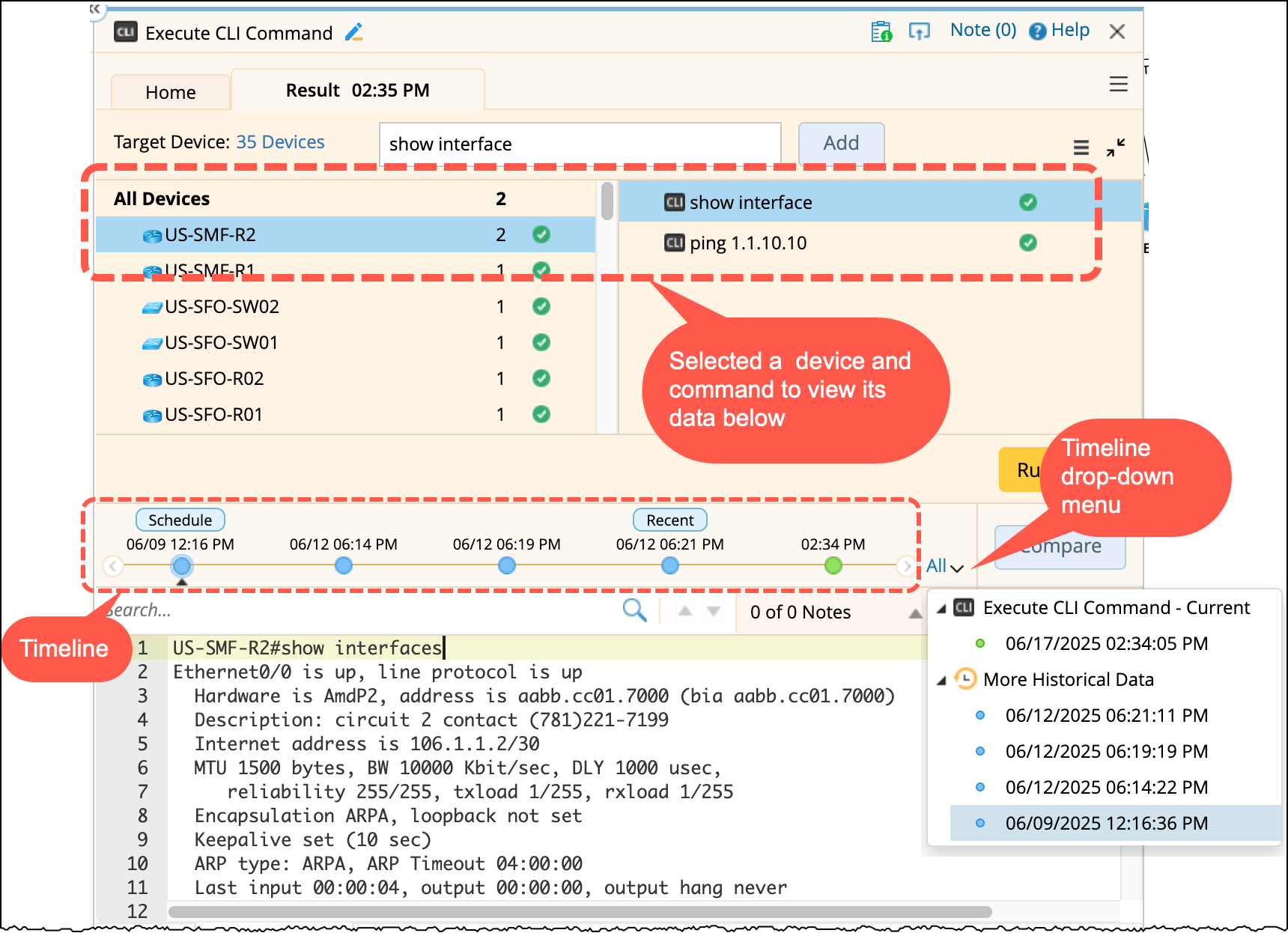The image size is (1288, 933).
Task: Collapse Execute CLI Command - Current group
Action: point(941,609)
